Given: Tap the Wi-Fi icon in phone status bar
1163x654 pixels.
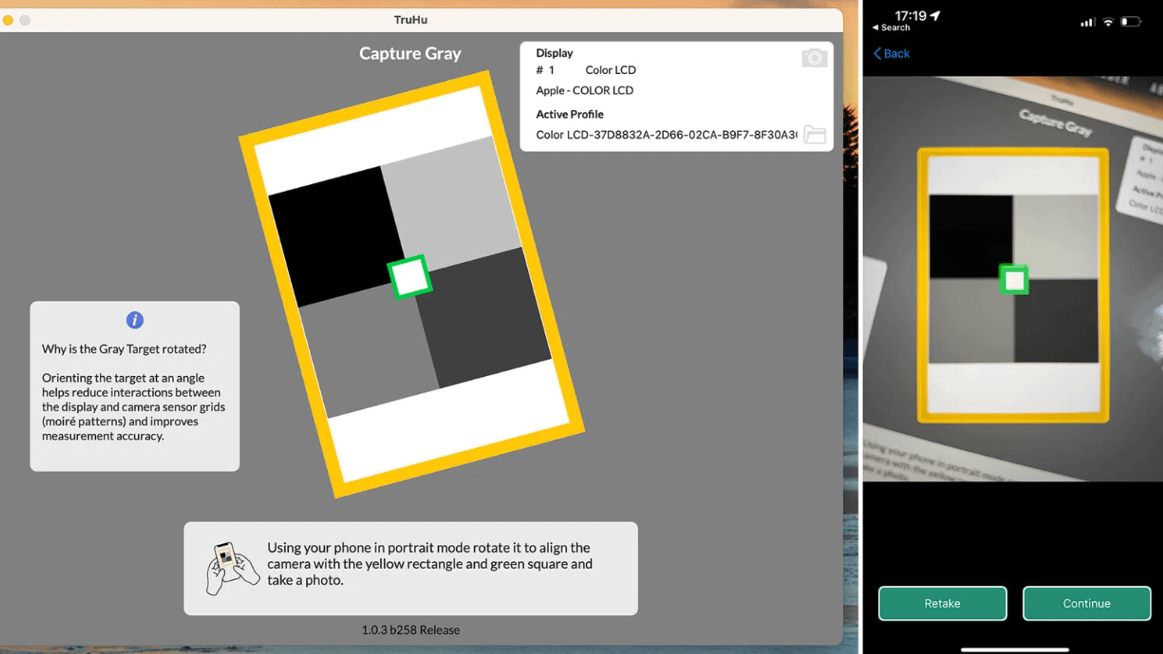Looking at the screenshot, I should [x=1108, y=21].
